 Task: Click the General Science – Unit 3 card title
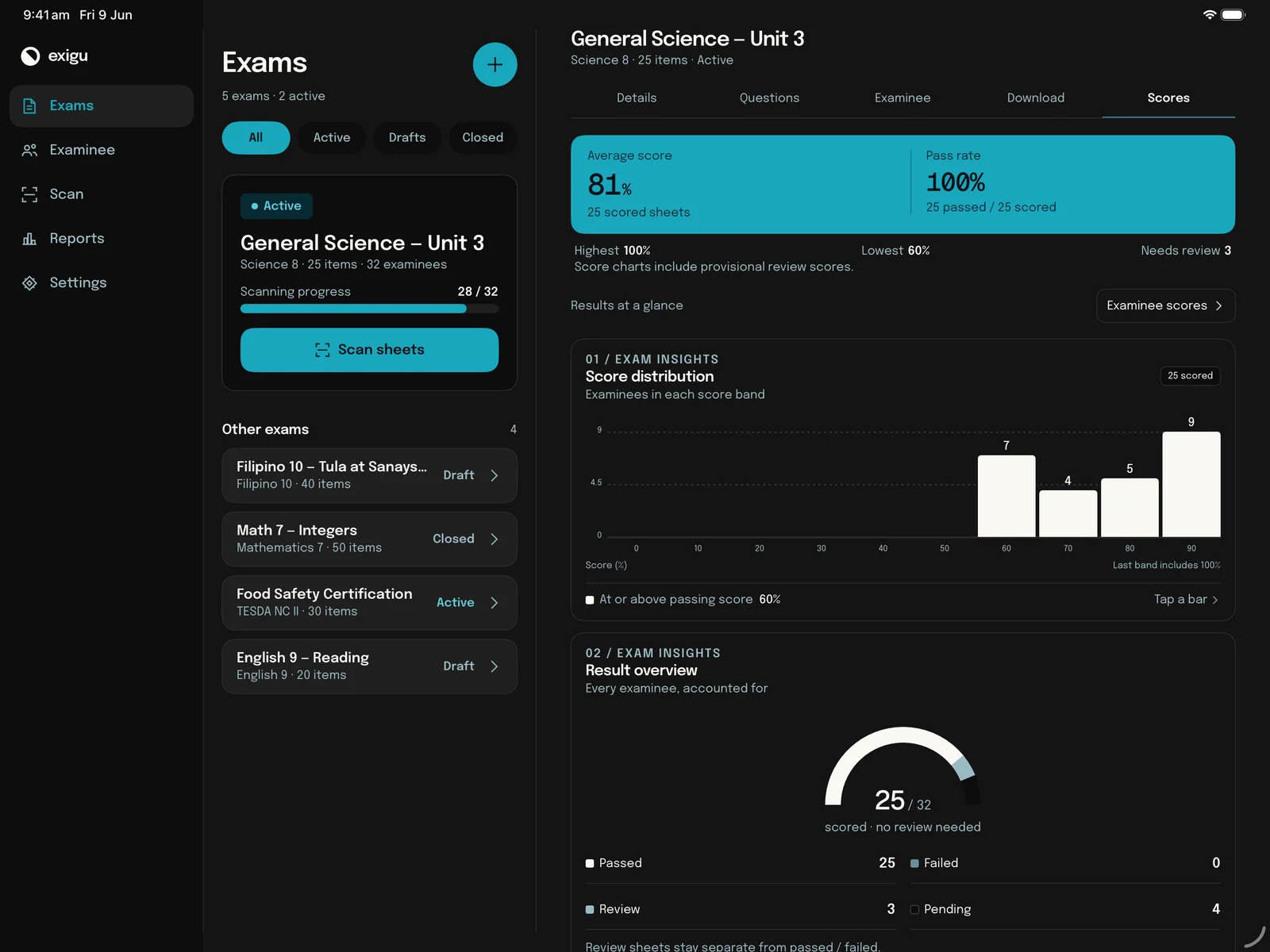point(362,243)
